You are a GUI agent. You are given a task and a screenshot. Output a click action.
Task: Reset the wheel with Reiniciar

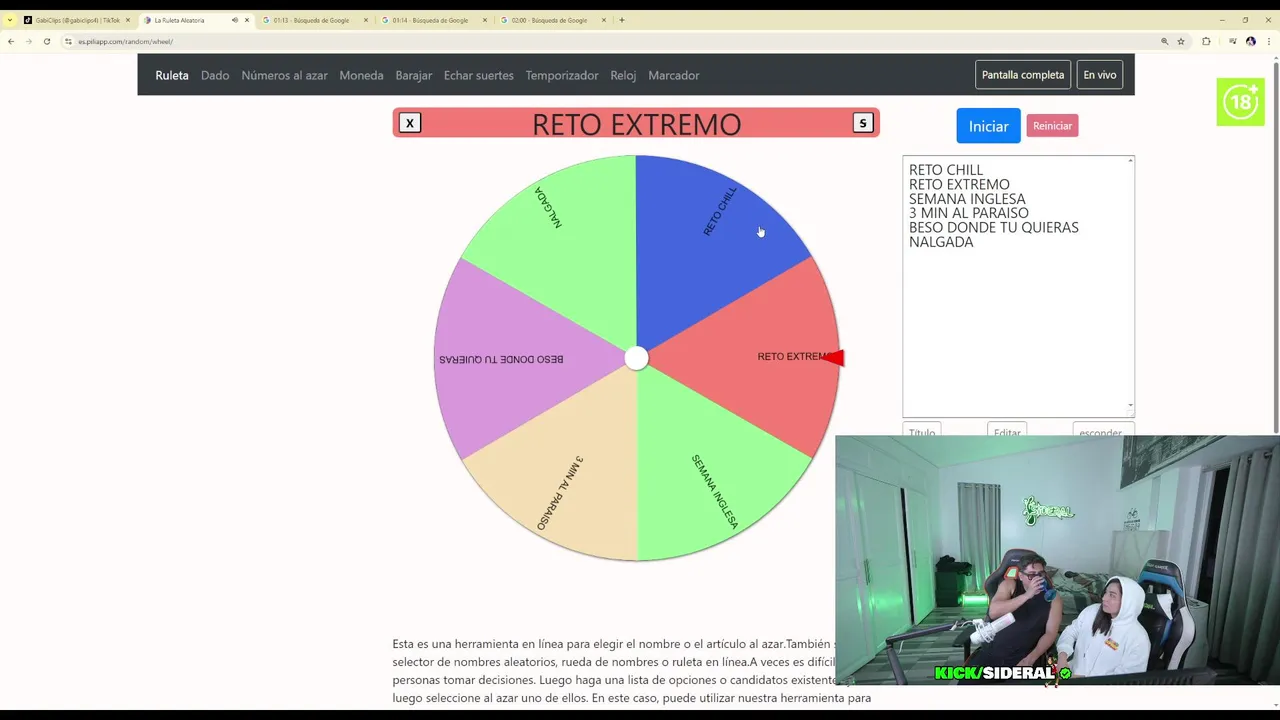[1052, 126]
